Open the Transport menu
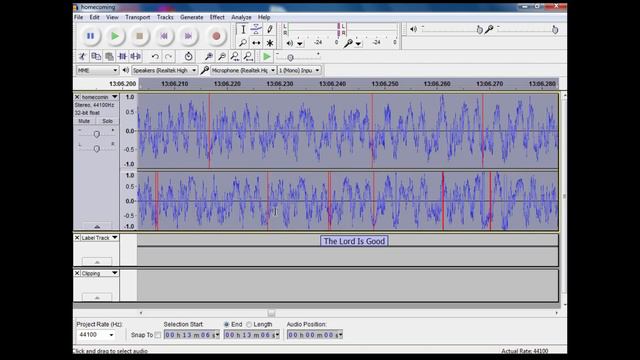640x360 pixels. click(x=138, y=17)
